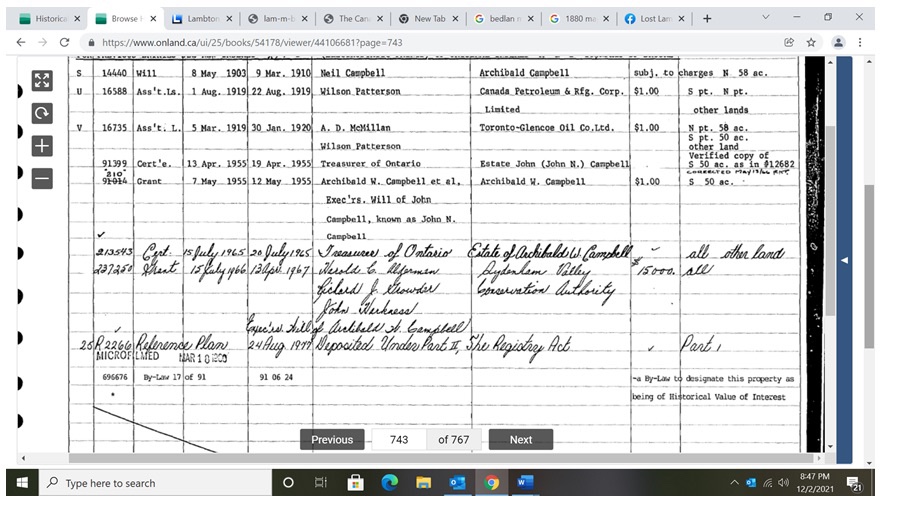Expand the right side panel arrow

pyautogui.click(x=843, y=260)
